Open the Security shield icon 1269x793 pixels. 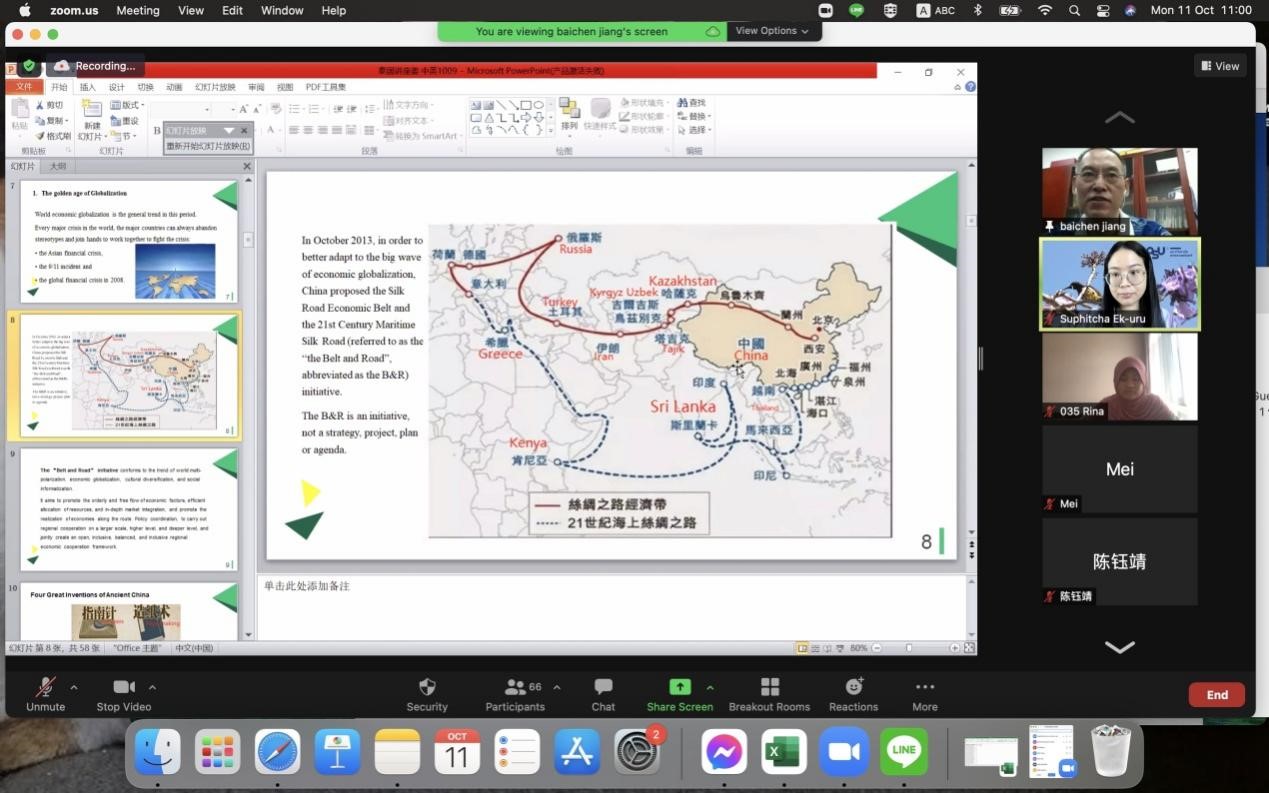pos(427,687)
